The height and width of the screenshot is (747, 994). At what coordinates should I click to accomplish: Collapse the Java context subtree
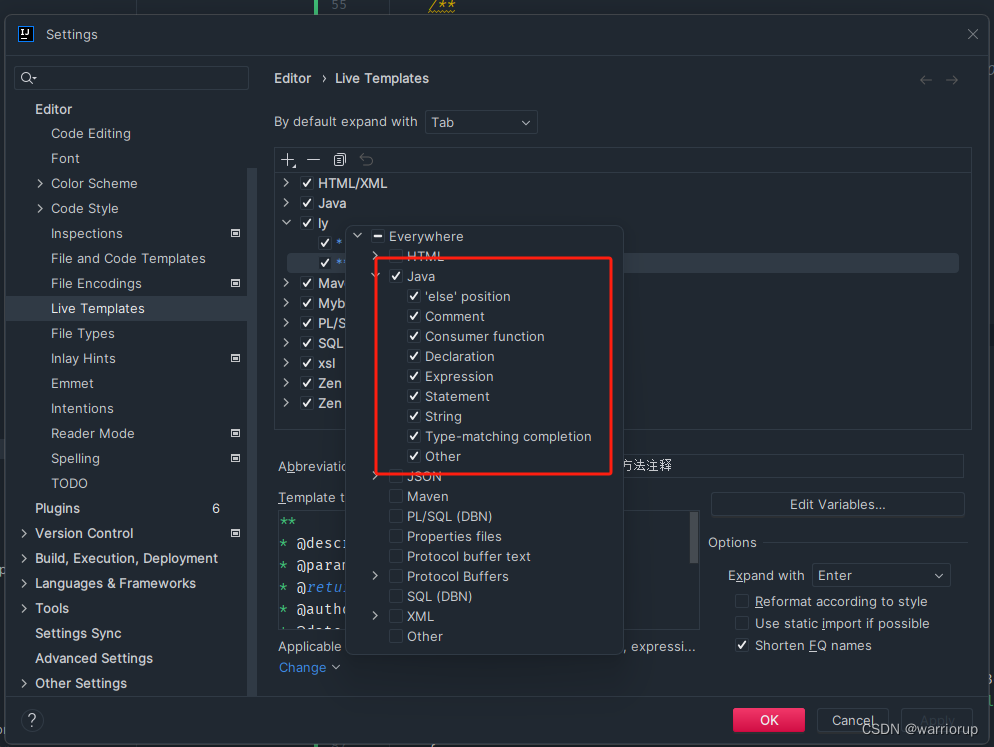pyautogui.click(x=375, y=276)
